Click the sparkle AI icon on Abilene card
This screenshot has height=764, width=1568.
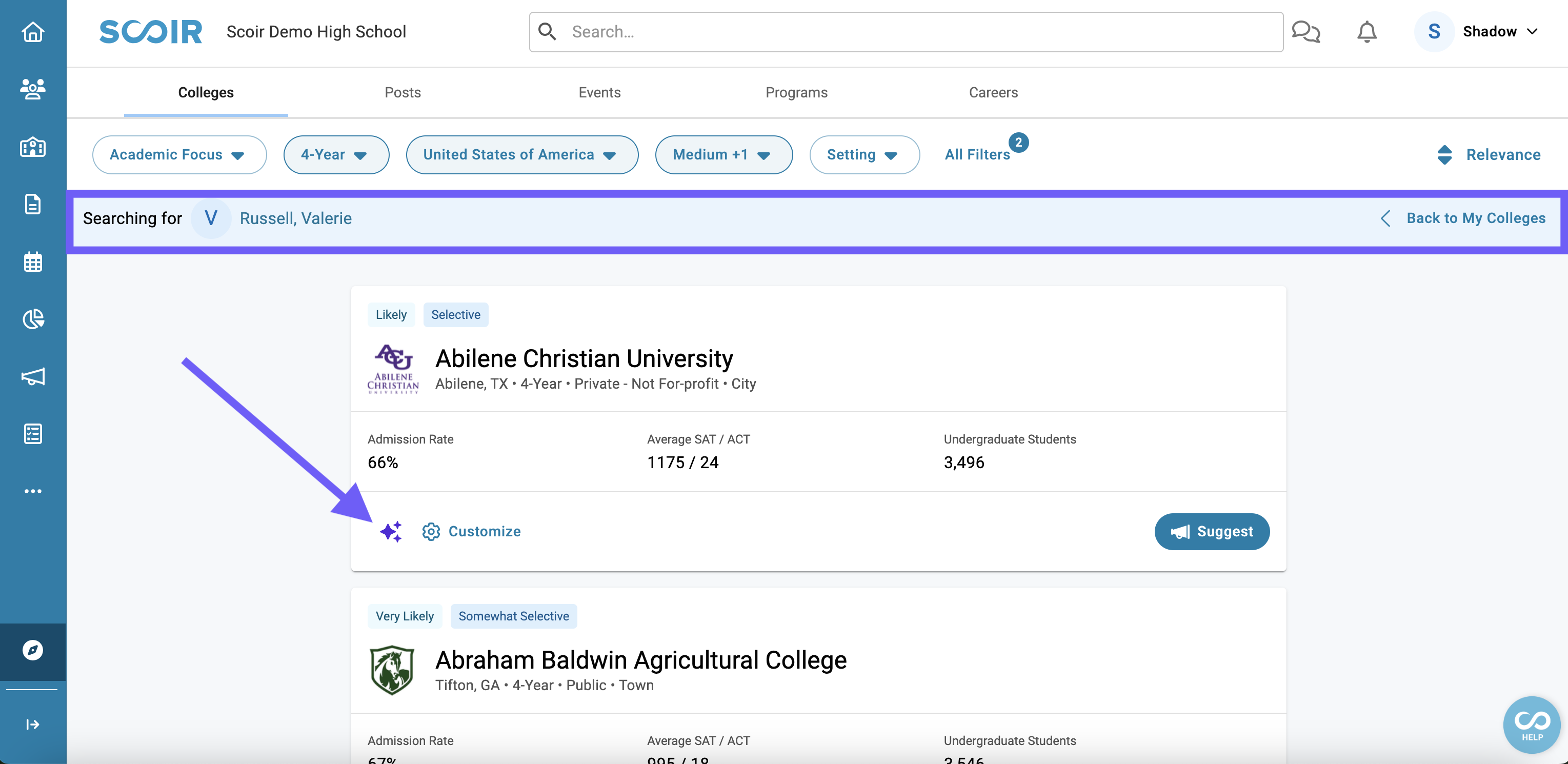point(391,531)
